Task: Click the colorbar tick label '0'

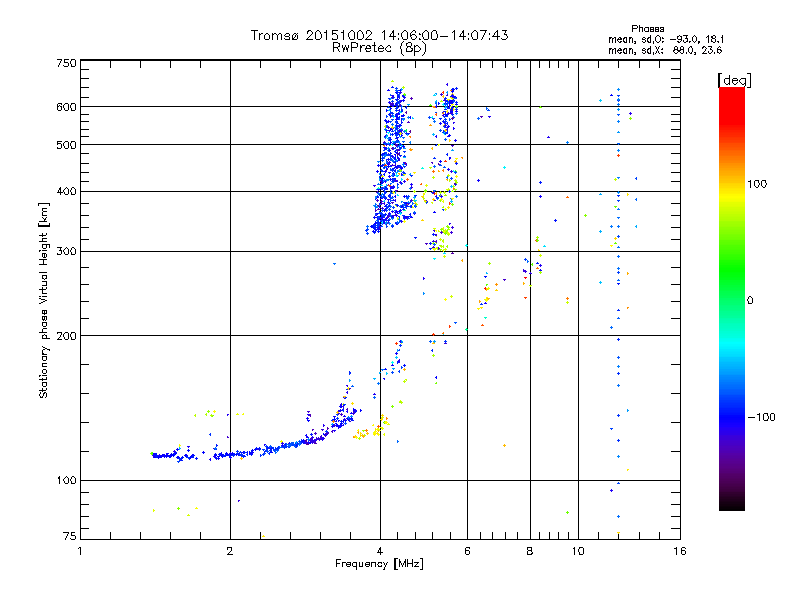Action: coord(750,301)
